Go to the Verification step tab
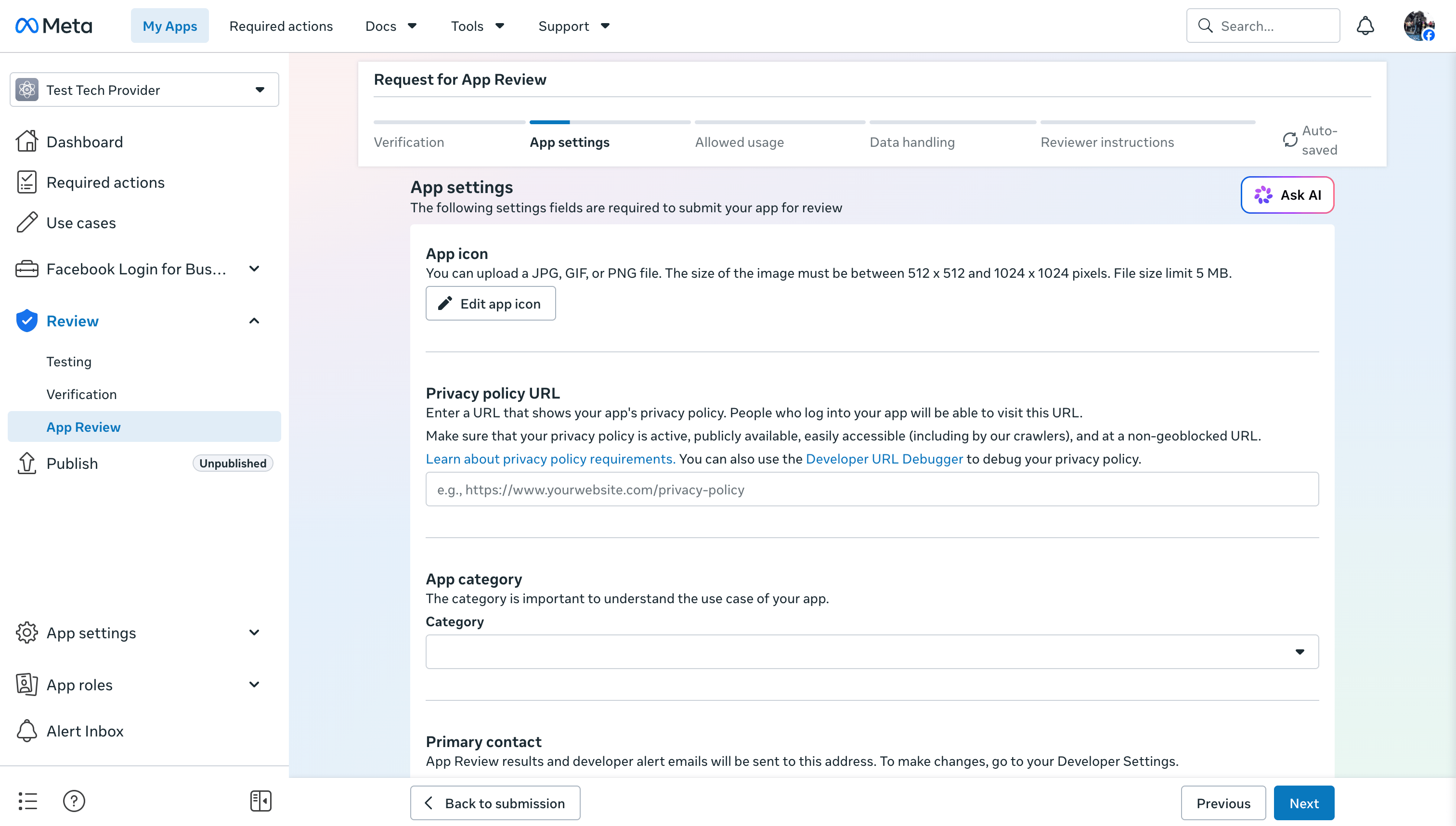The image size is (1456, 826). coord(409,142)
